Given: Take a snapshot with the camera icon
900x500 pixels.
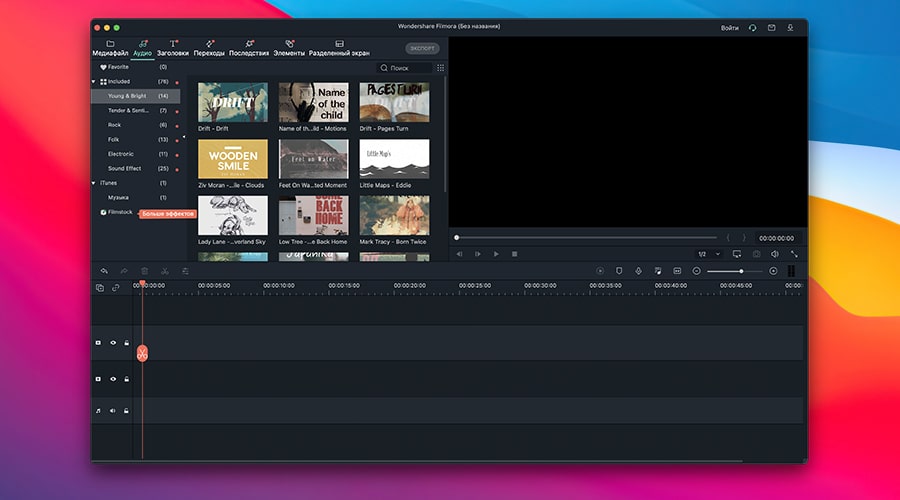Looking at the screenshot, I should click(x=756, y=254).
